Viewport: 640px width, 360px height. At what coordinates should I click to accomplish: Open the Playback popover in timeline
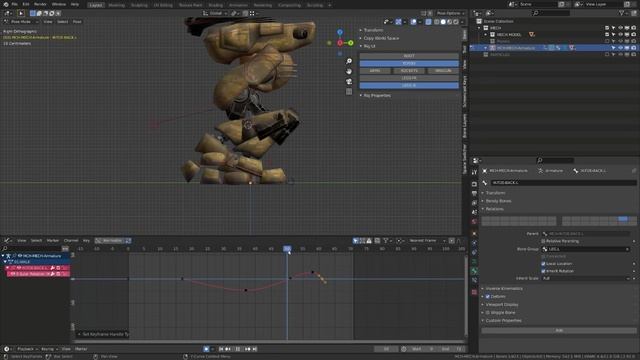pyautogui.click(x=27, y=349)
